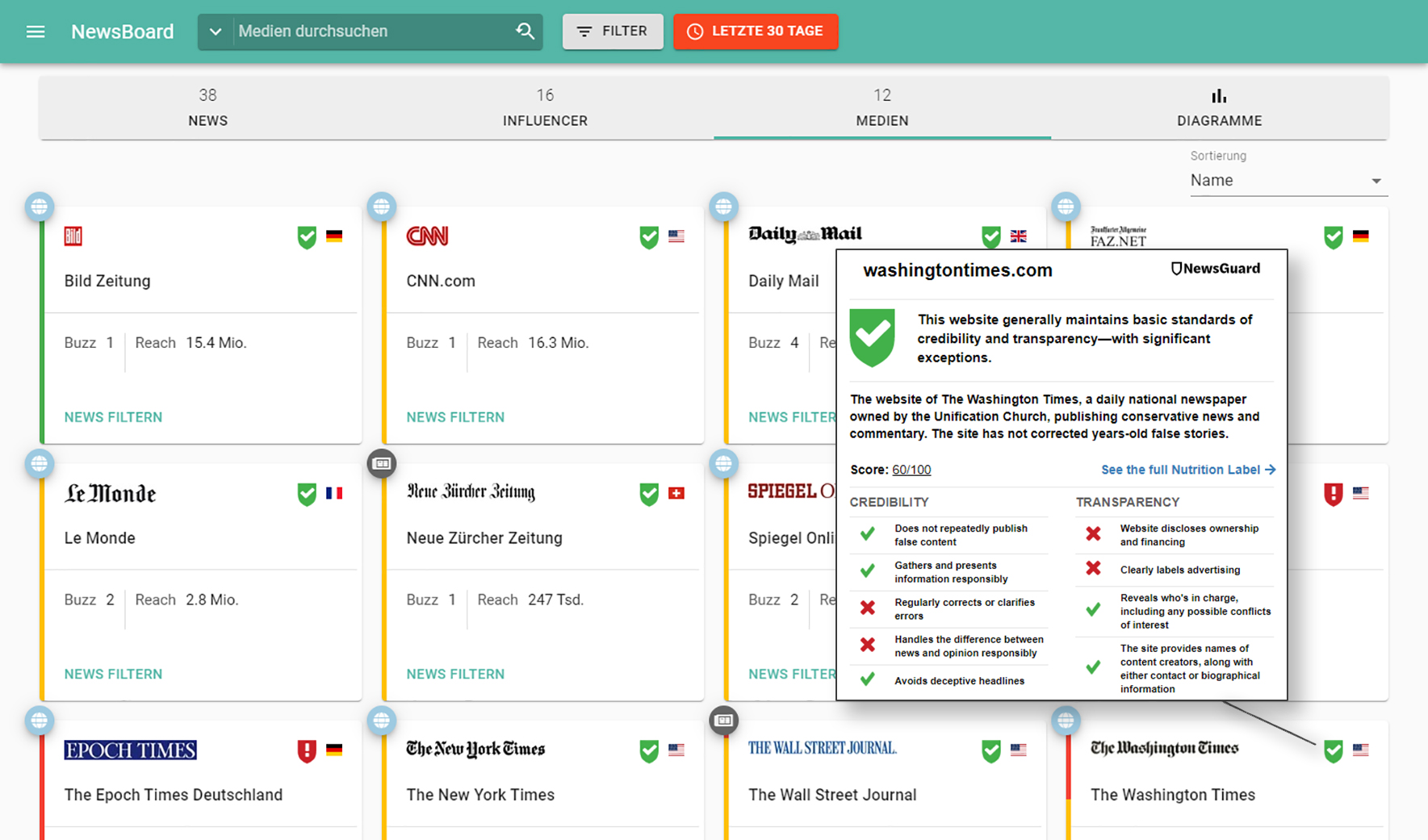This screenshot has width=1428, height=840.
Task: Click NEWS FILTERN on CNN.com card
Action: pyautogui.click(x=455, y=417)
